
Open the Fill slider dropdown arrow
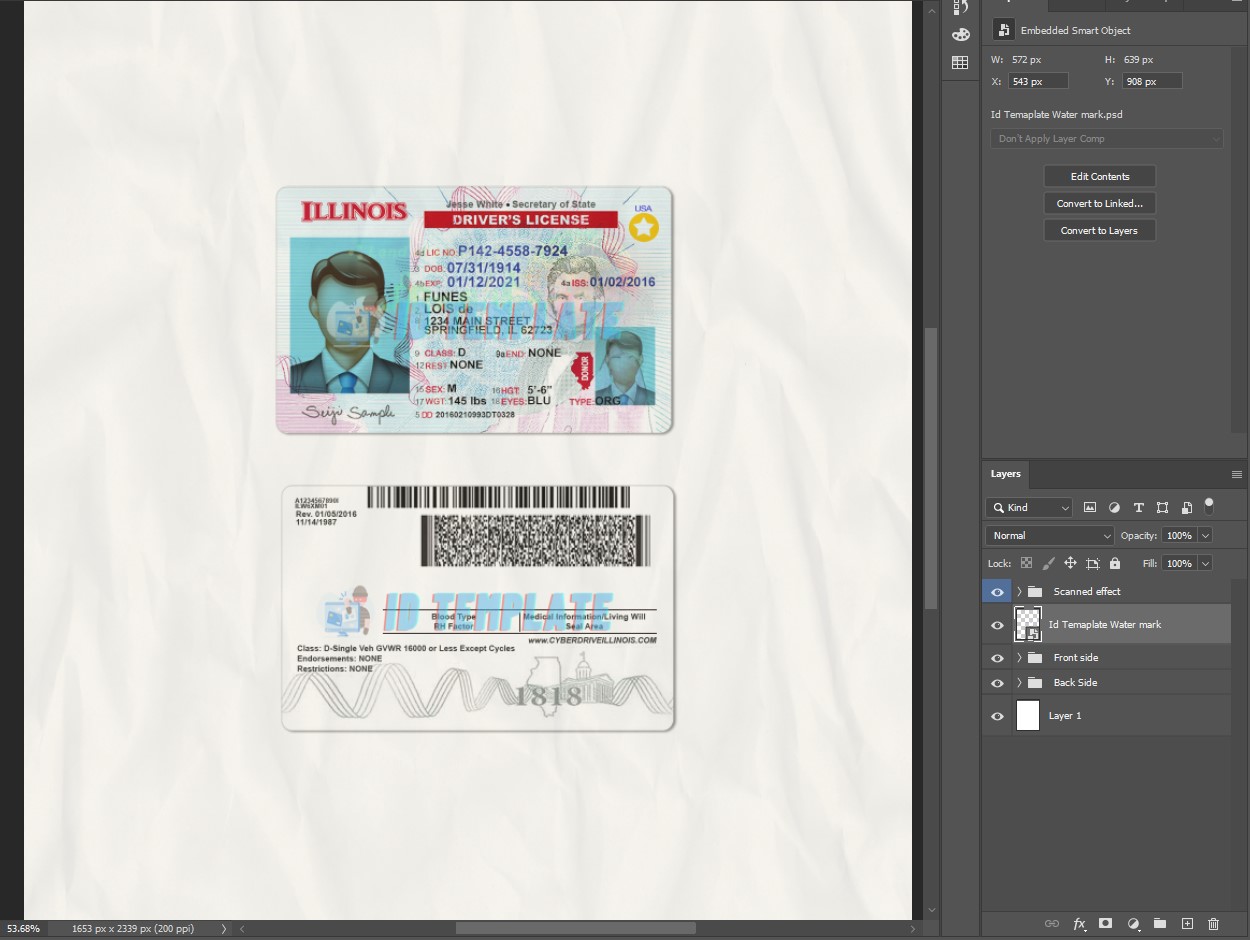(x=1205, y=564)
